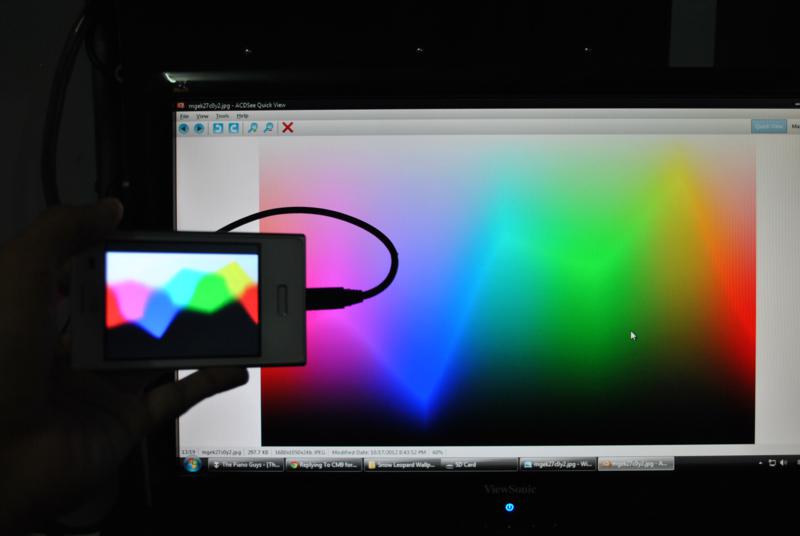This screenshot has height=536, width=800.
Task: Rotate the image clockwise
Action: 234,128
